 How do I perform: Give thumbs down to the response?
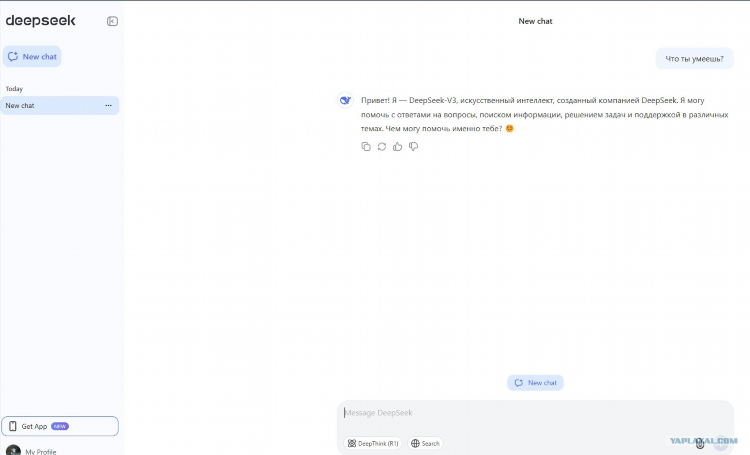[414, 146]
